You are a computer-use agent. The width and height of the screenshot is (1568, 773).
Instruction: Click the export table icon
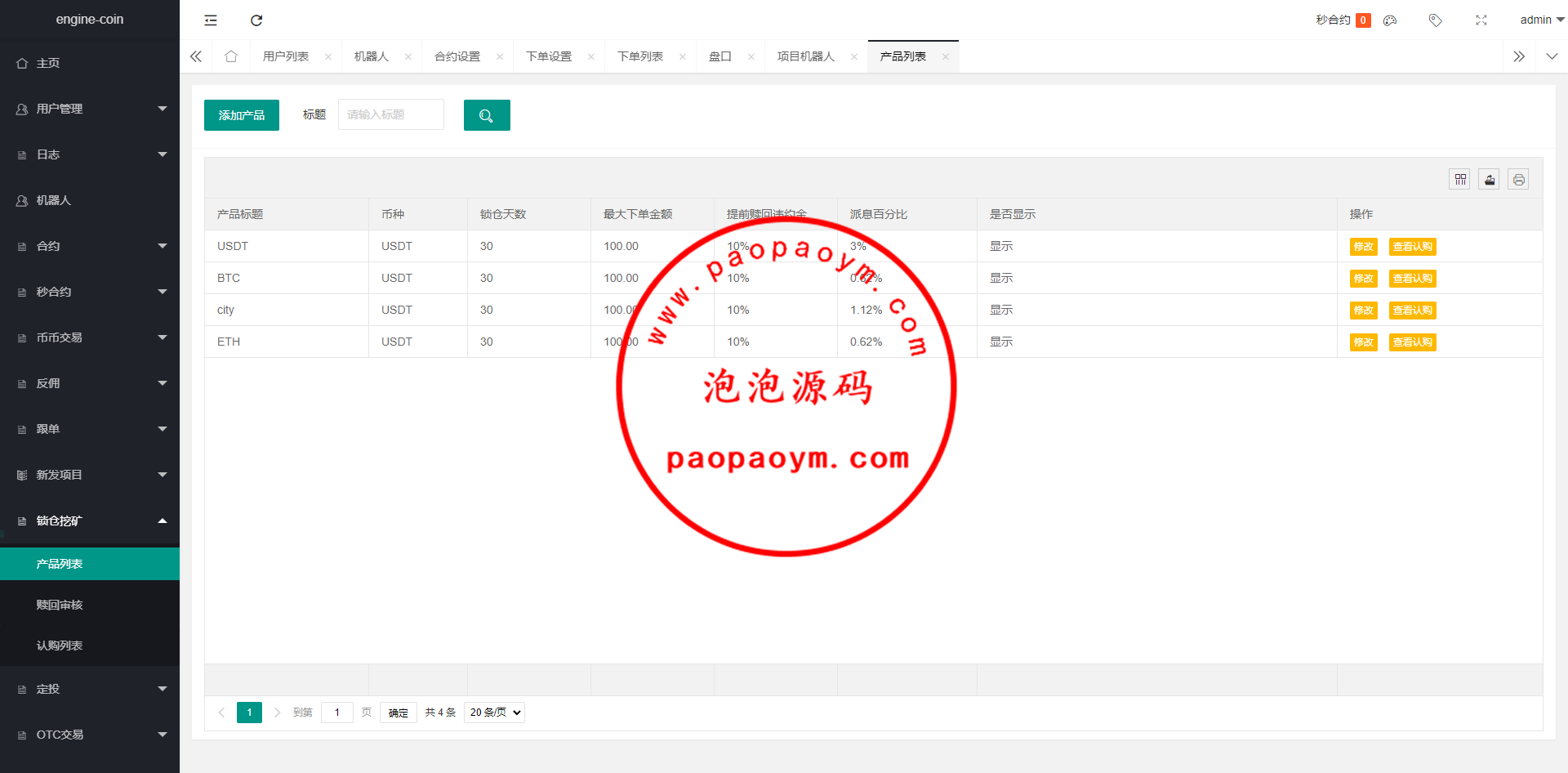point(1490,180)
